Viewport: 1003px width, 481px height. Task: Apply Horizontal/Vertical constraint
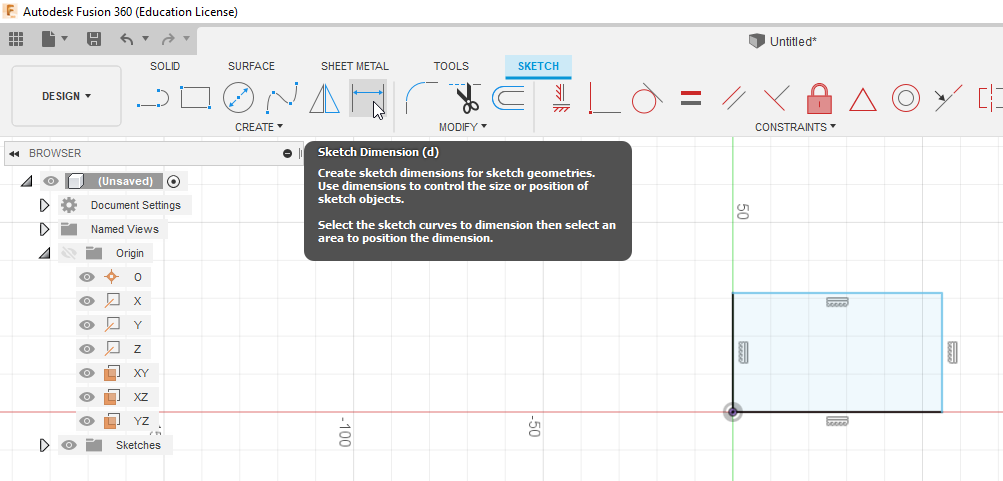coord(561,98)
